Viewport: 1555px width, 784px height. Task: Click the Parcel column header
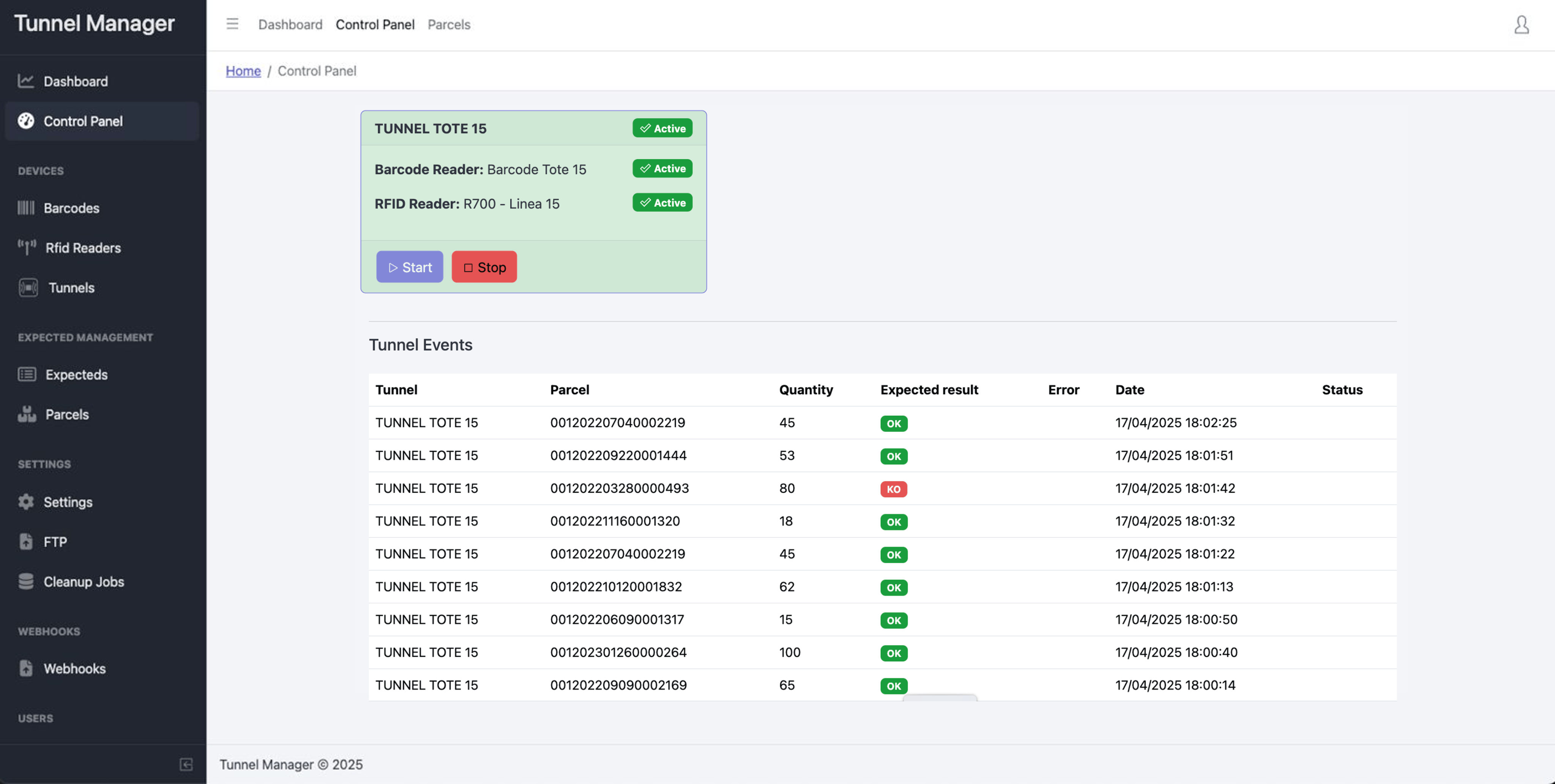click(x=569, y=390)
